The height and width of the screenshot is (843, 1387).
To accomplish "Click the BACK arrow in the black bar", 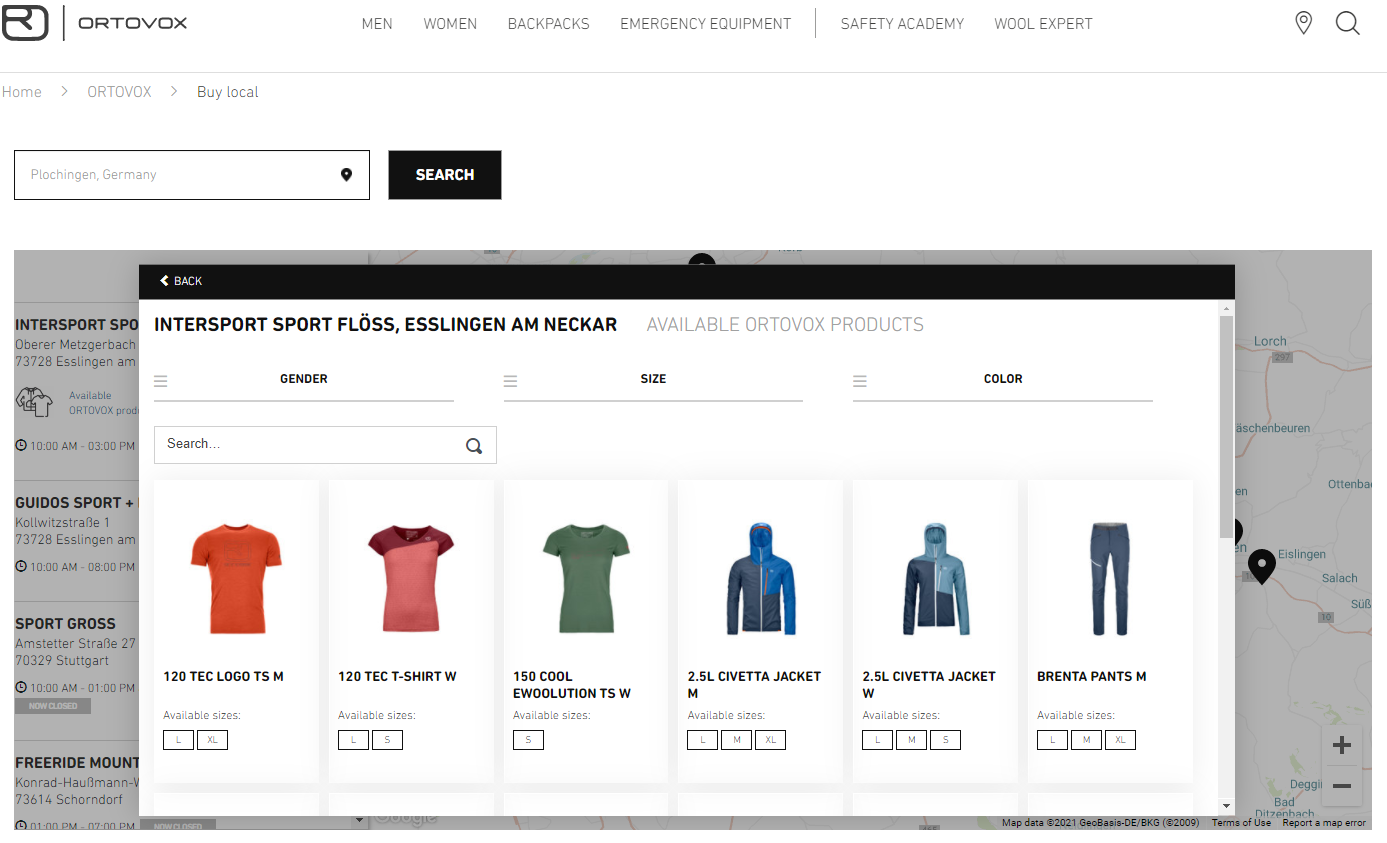I will tap(181, 281).
